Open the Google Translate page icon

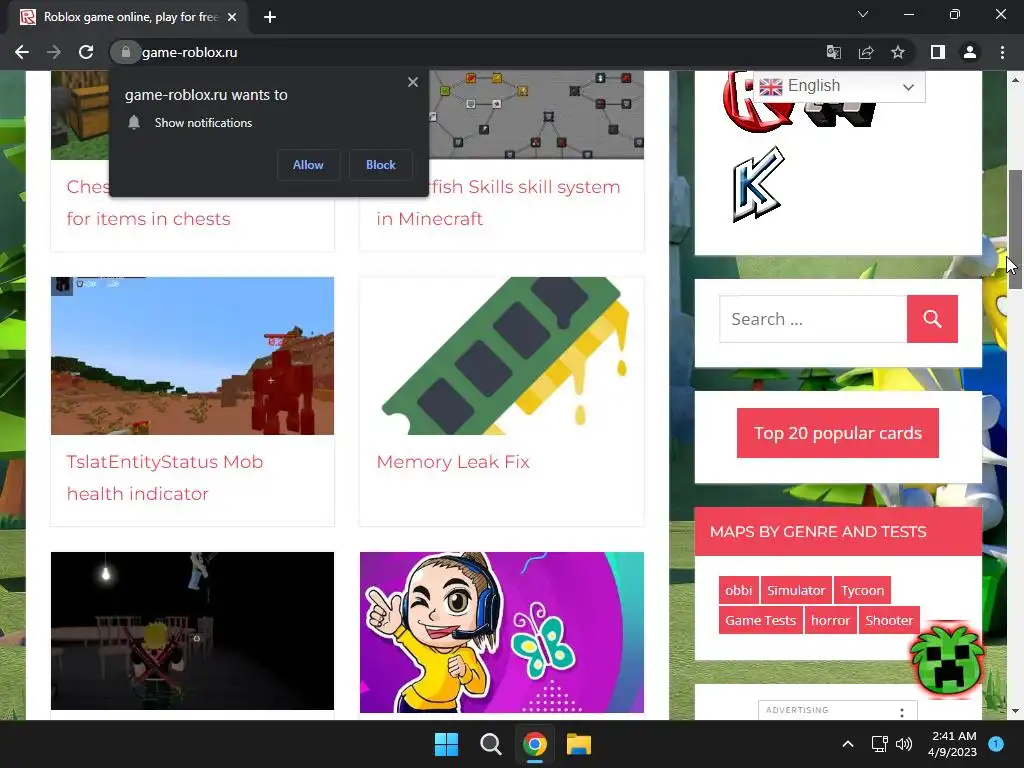click(x=833, y=52)
